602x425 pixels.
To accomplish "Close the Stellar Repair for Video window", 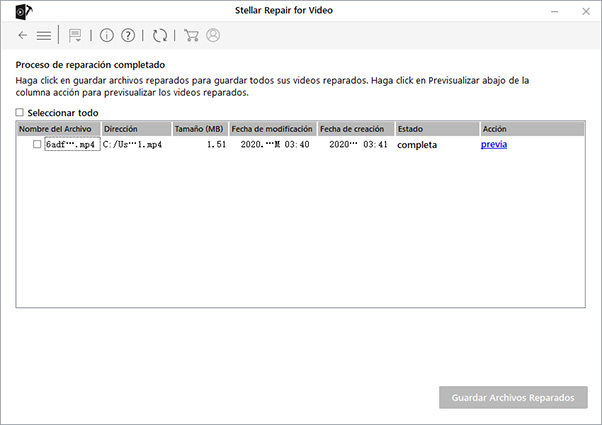I will coord(586,12).
